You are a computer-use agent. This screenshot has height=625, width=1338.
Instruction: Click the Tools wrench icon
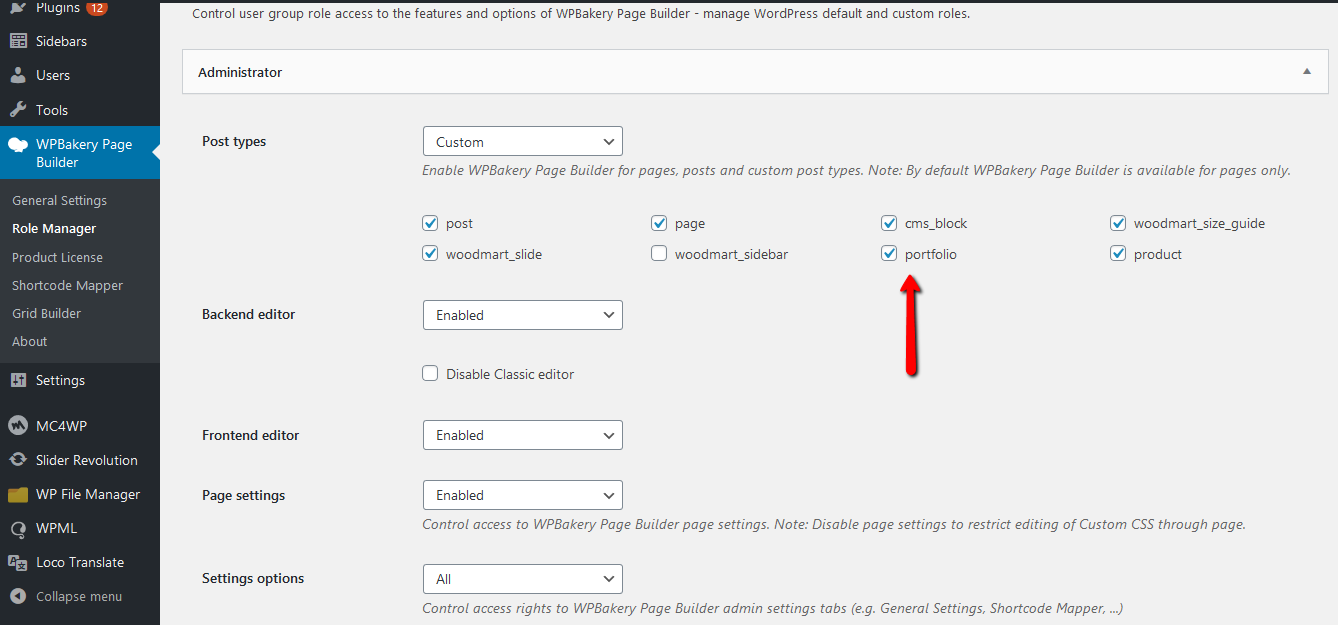pos(18,110)
